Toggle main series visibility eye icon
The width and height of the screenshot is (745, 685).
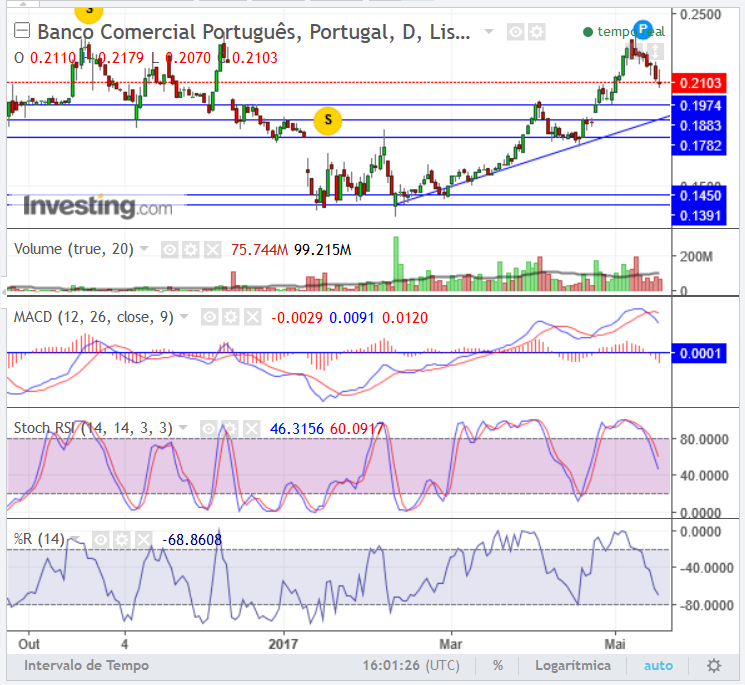tap(516, 32)
